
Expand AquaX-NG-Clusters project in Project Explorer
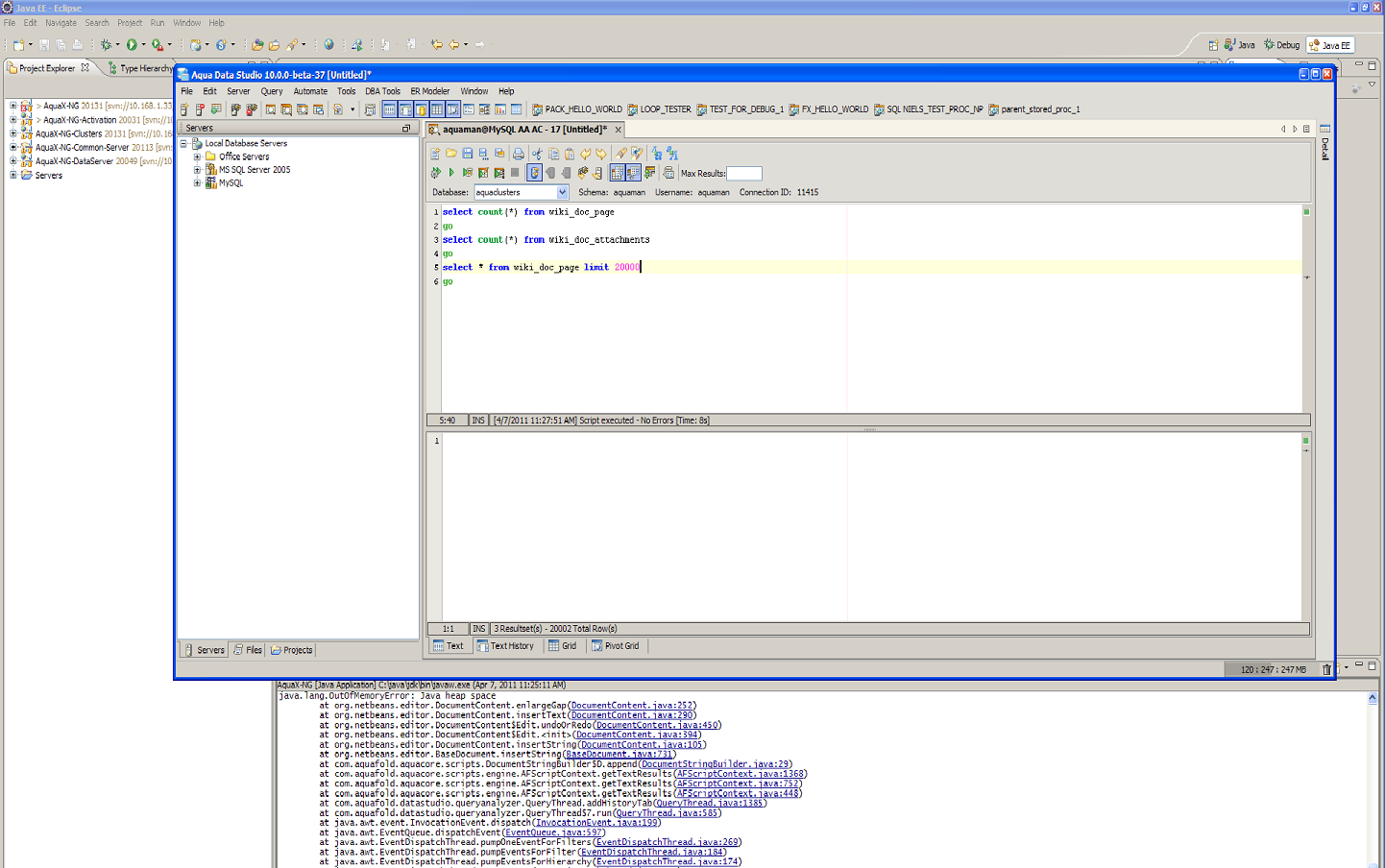pyautogui.click(x=12, y=133)
